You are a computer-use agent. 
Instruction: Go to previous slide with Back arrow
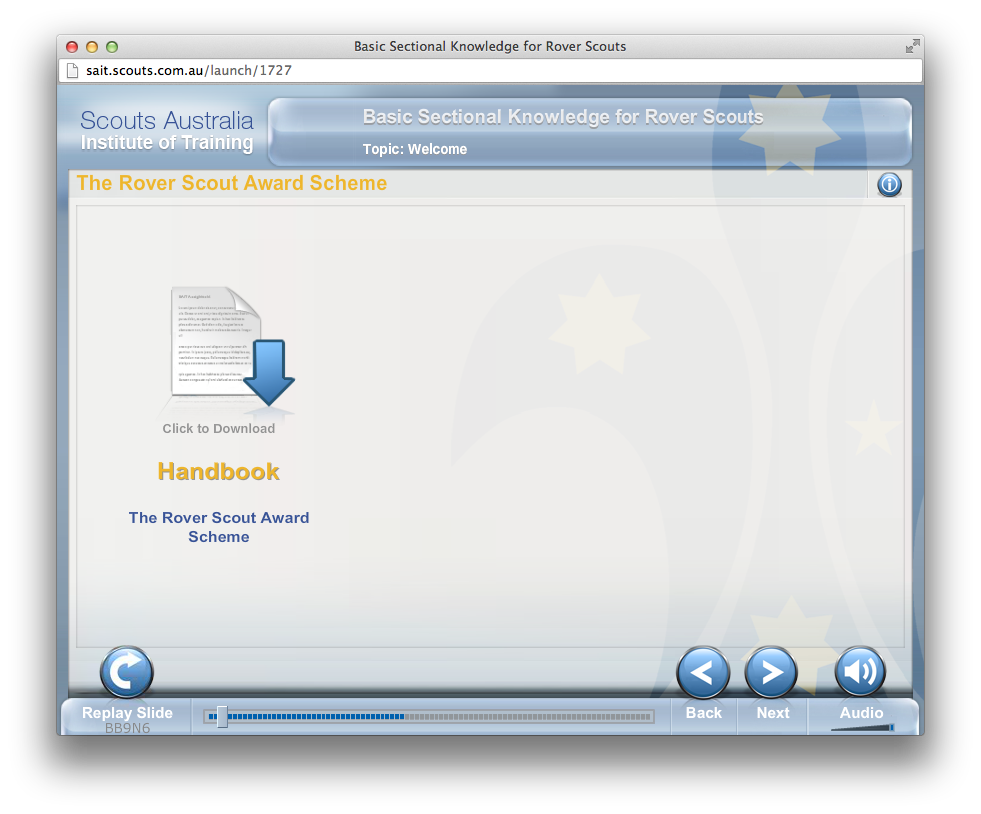(x=703, y=672)
